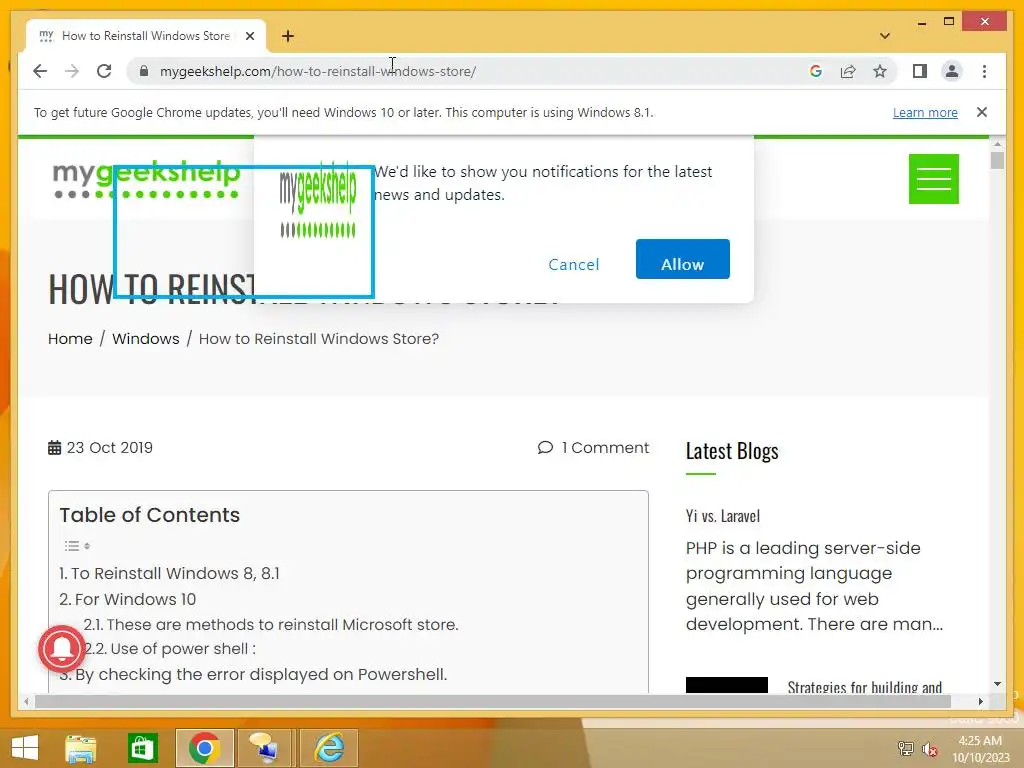This screenshot has width=1024, height=768.
Task: Open the 1 Comment link
Action: pyautogui.click(x=593, y=447)
